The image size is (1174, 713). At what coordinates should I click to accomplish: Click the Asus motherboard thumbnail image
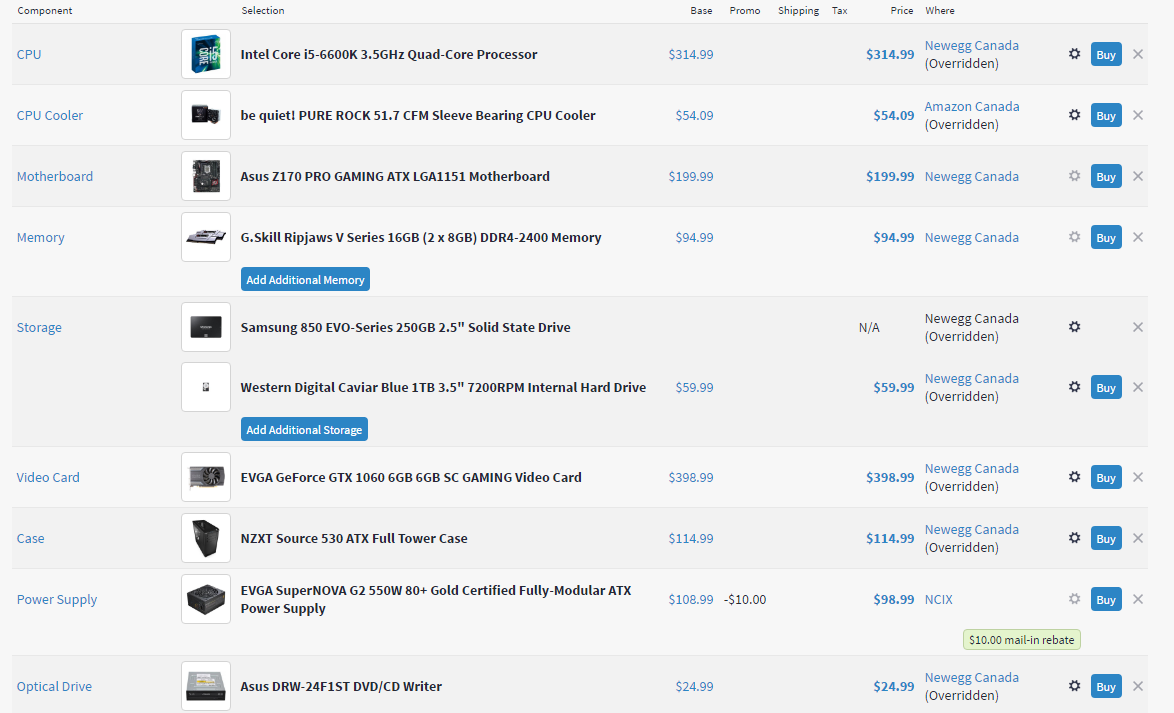click(206, 176)
